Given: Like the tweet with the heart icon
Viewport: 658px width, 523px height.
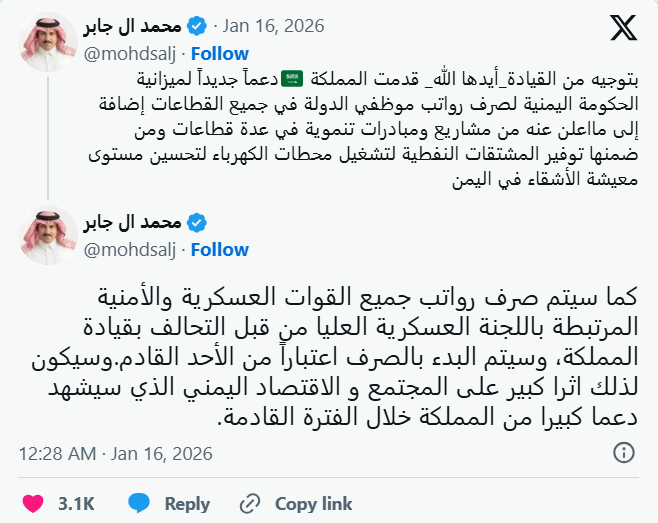Looking at the screenshot, I should point(33,502).
